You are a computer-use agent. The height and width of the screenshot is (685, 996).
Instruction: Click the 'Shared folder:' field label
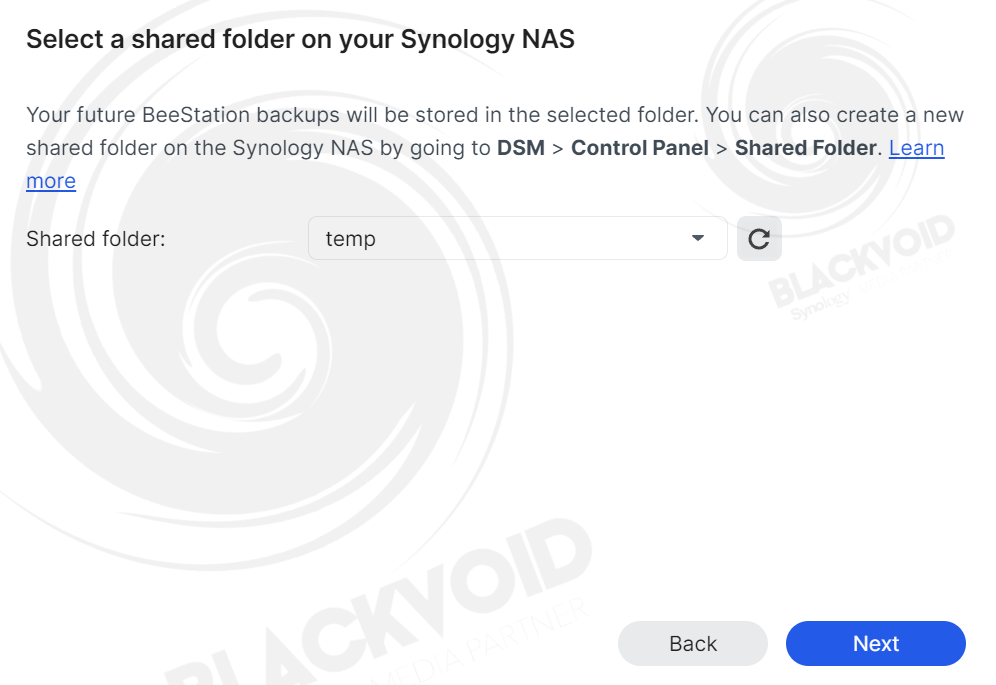pyautogui.click(x=96, y=239)
